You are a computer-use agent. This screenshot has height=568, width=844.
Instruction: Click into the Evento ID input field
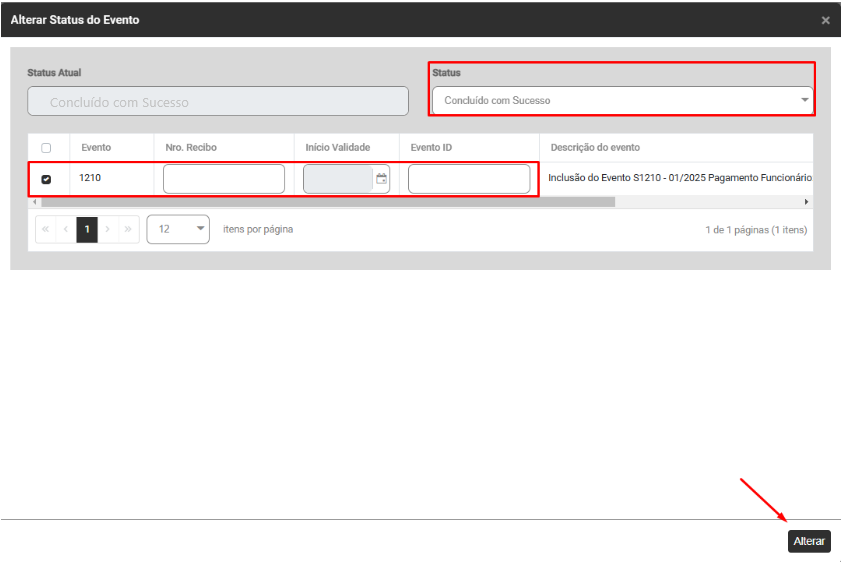coord(469,179)
